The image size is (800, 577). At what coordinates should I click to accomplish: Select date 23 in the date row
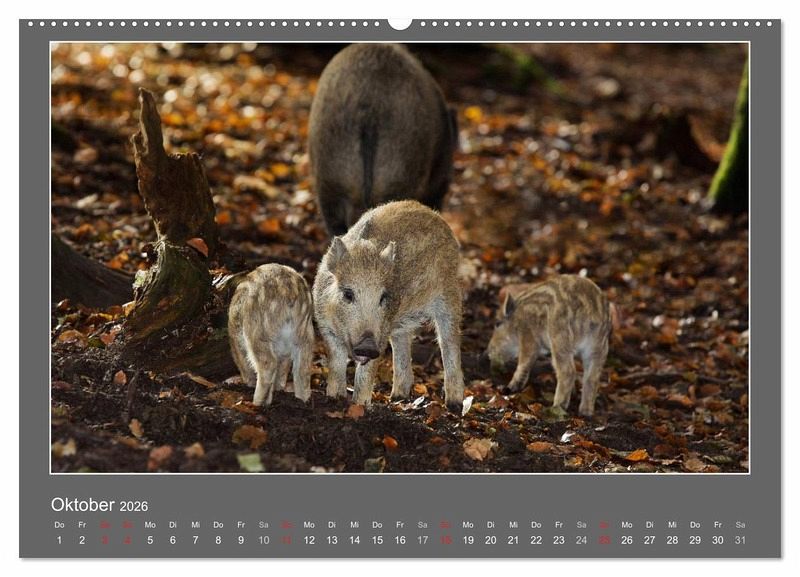[559, 540]
